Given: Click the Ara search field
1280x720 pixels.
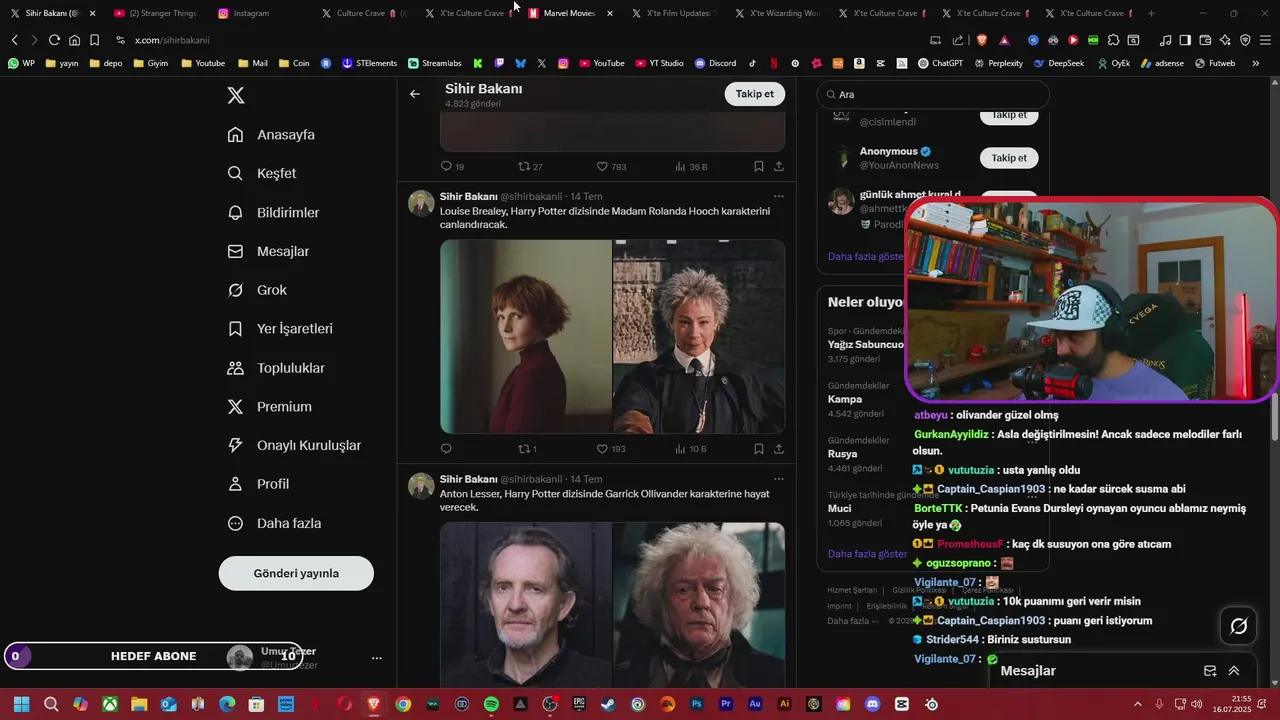Looking at the screenshot, I should (x=933, y=94).
